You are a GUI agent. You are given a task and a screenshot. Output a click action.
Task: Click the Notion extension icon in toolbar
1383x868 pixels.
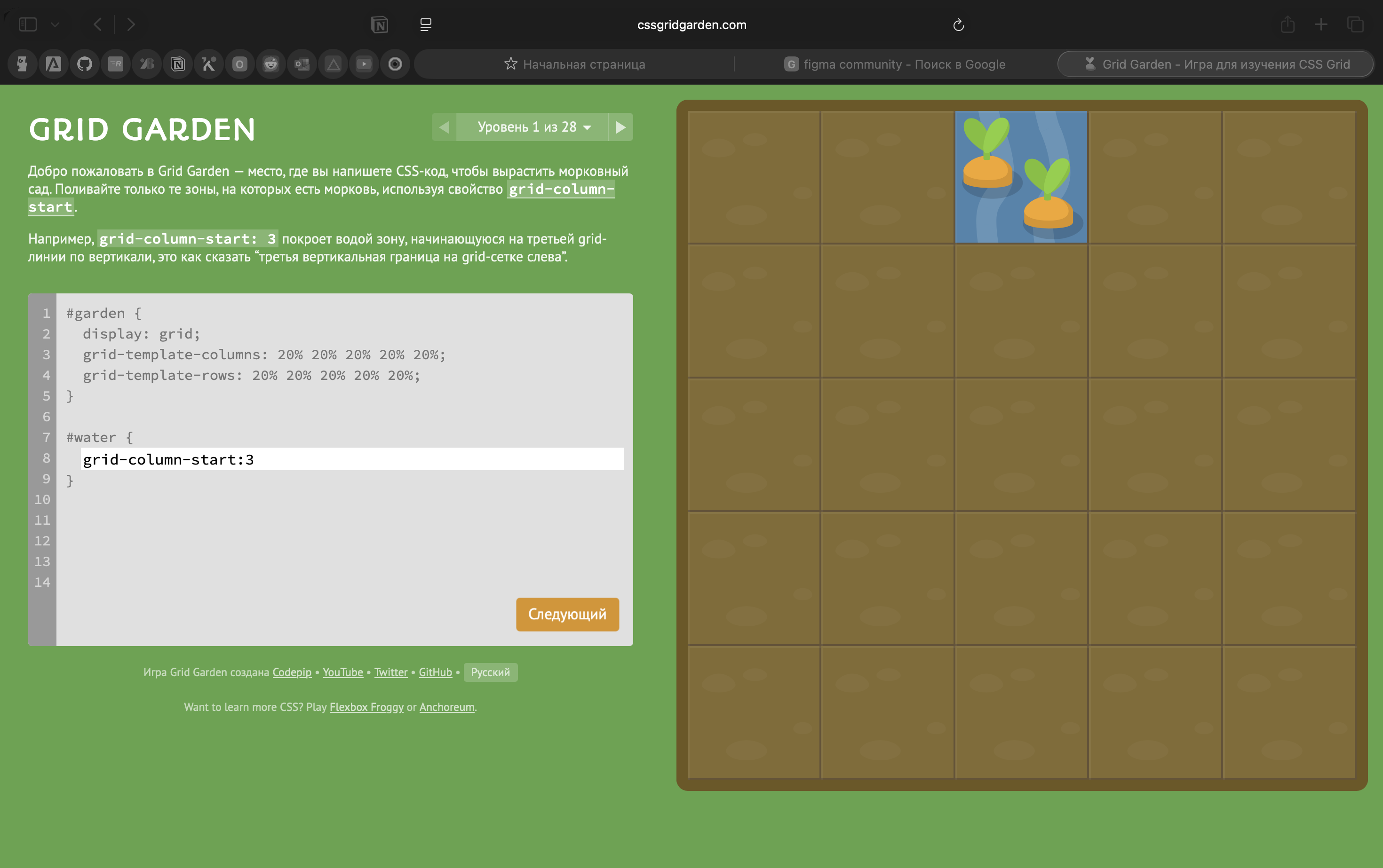[x=380, y=24]
